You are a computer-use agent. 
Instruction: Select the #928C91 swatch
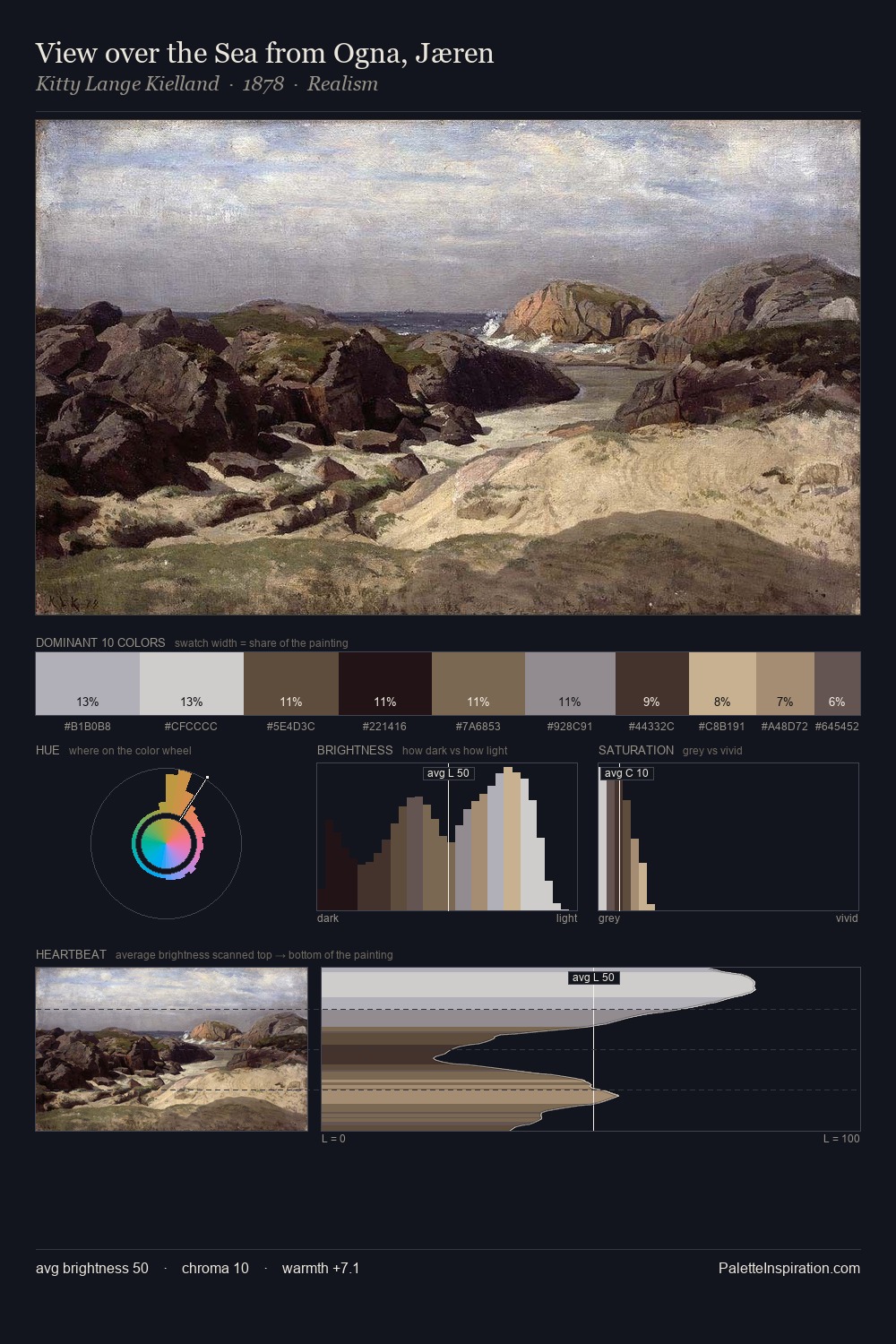[x=570, y=683]
